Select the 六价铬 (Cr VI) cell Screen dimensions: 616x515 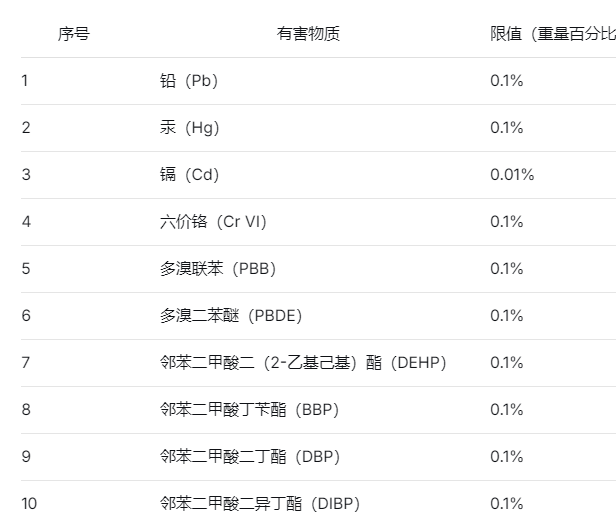coord(213,222)
